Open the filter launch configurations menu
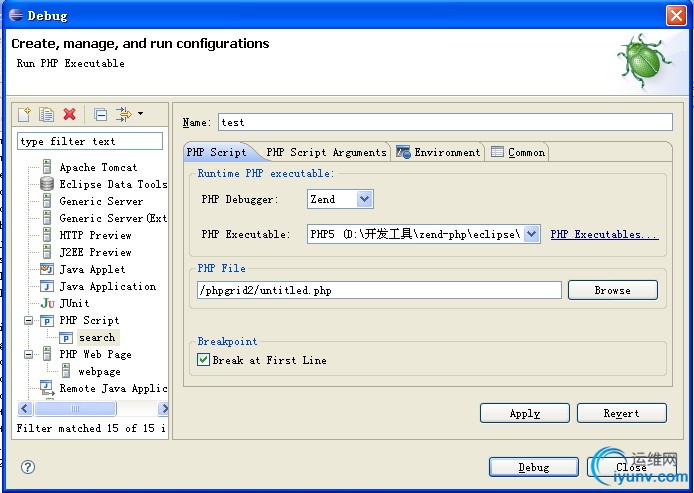Image resolution: width=694 pixels, height=493 pixels. pyautogui.click(x=140, y=114)
